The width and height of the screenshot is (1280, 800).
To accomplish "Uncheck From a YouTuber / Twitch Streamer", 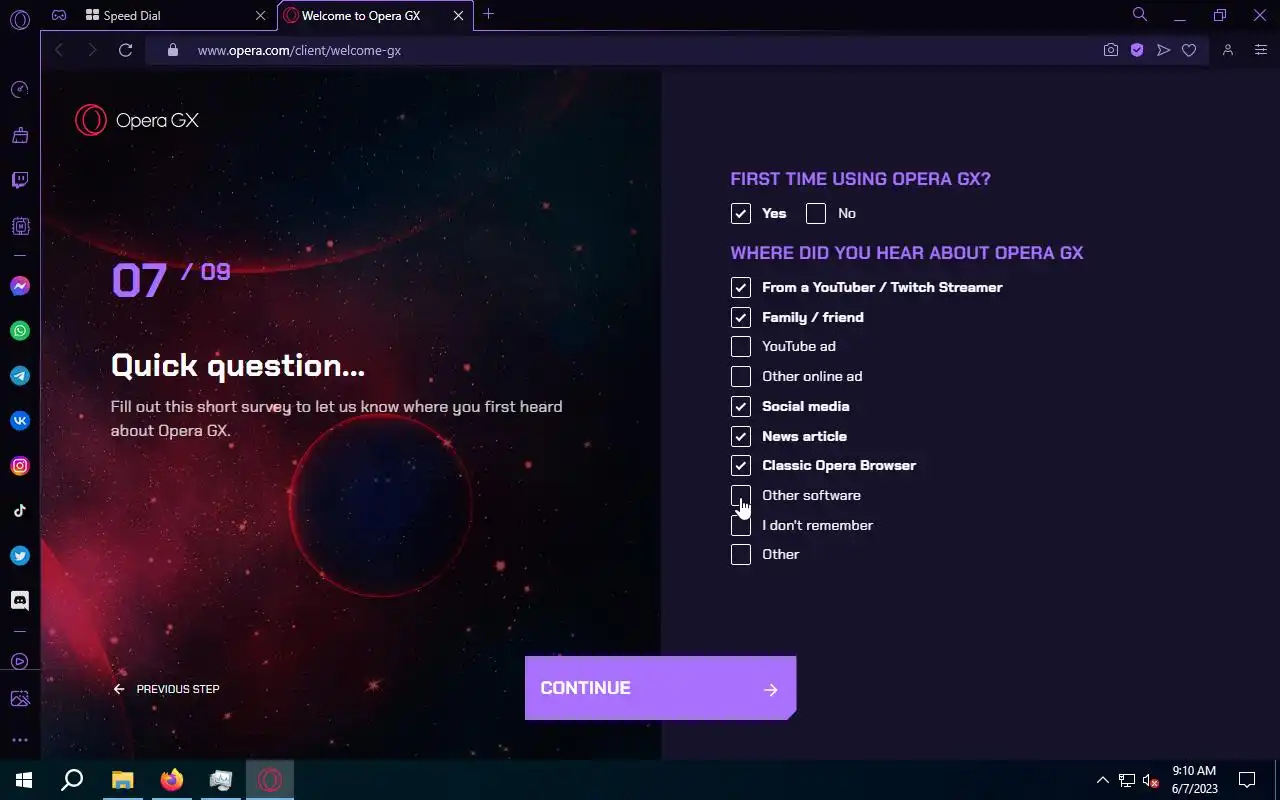I will point(740,287).
